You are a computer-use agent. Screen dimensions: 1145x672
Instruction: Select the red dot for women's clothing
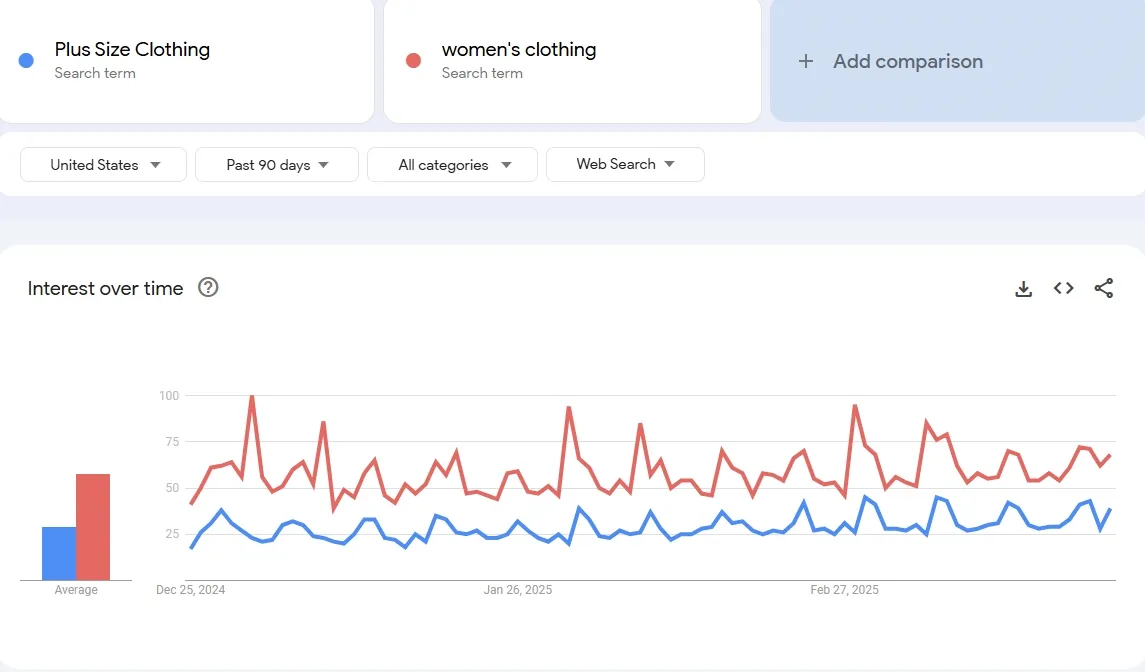[413, 61]
